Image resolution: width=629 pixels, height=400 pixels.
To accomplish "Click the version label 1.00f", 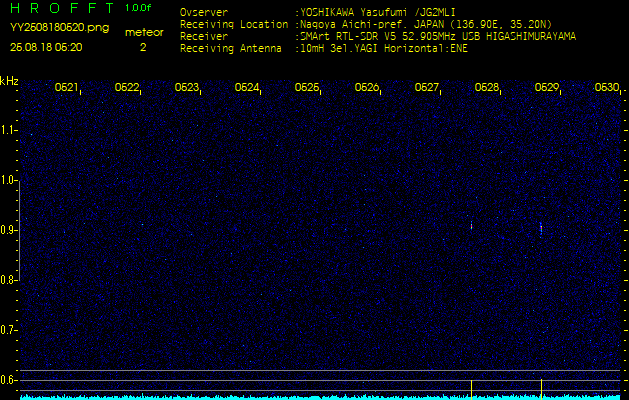I will [x=138, y=8].
